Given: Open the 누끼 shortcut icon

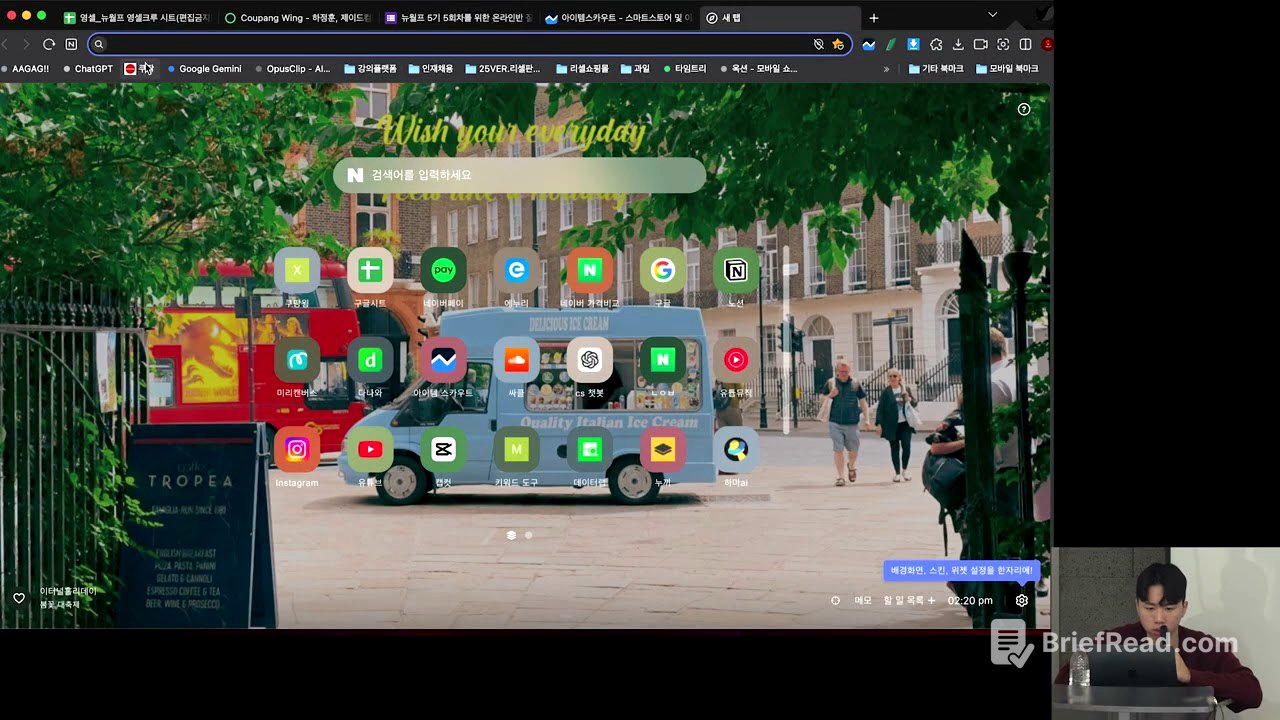Looking at the screenshot, I should [x=662, y=450].
